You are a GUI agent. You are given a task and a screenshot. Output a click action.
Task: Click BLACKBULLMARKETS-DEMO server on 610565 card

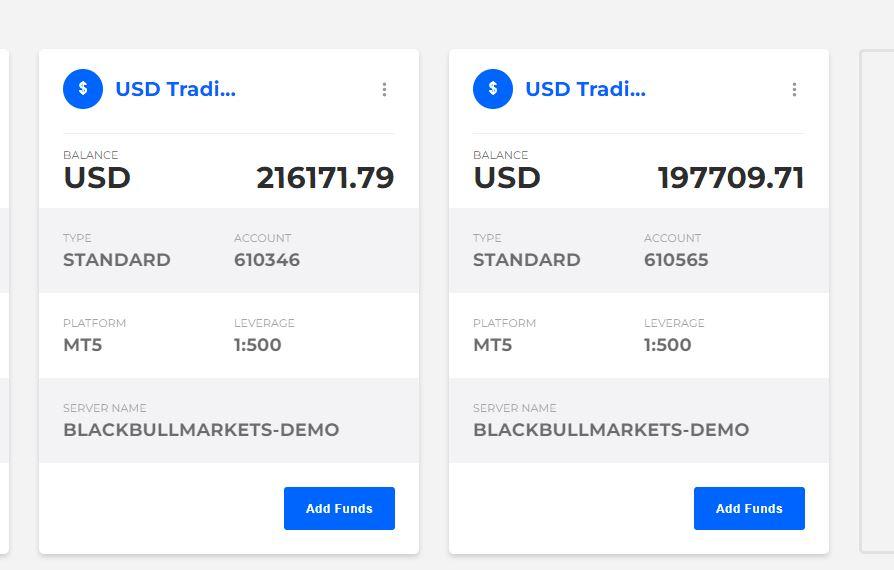(611, 430)
